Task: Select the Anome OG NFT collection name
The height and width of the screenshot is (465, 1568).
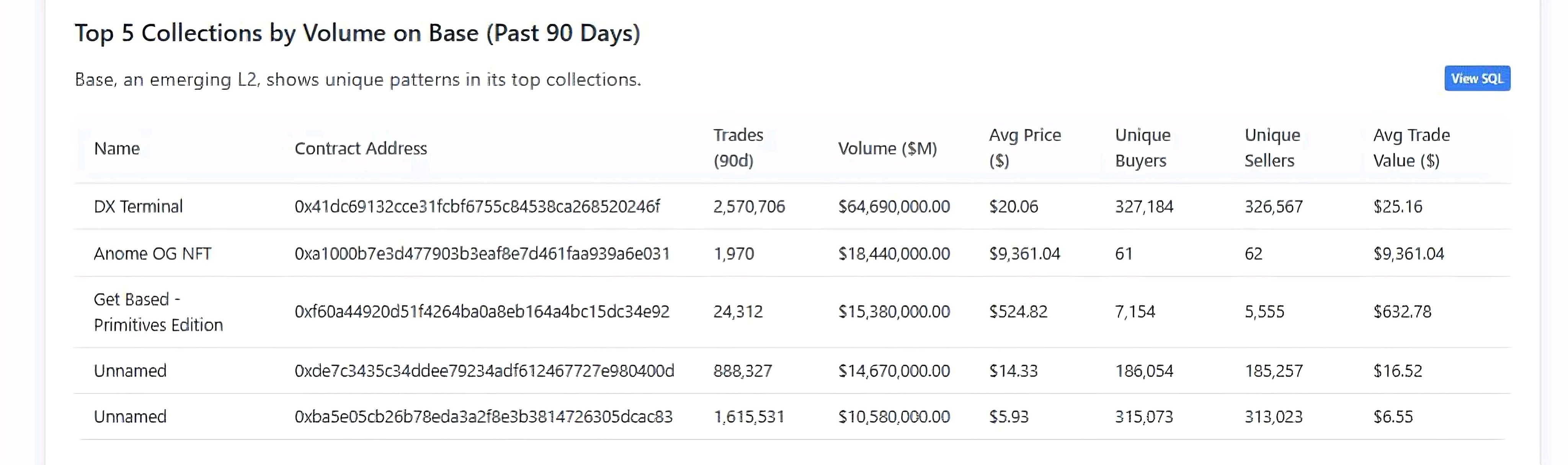Action: [152, 254]
